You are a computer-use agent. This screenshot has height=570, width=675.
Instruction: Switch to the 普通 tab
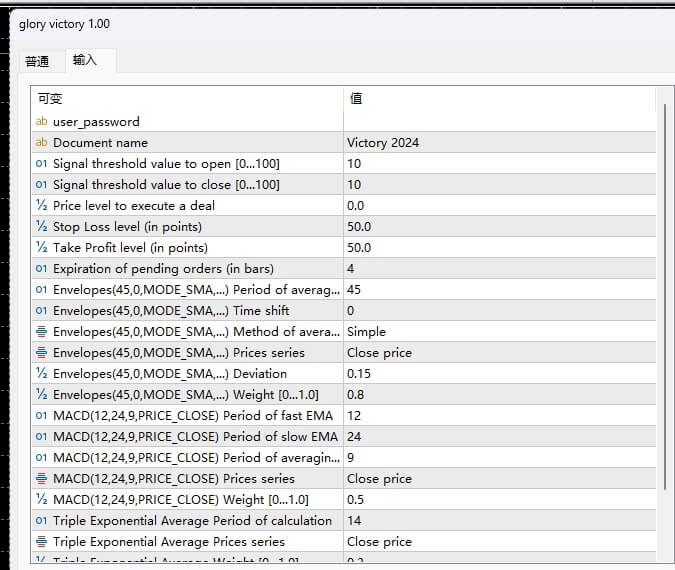click(37, 61)
